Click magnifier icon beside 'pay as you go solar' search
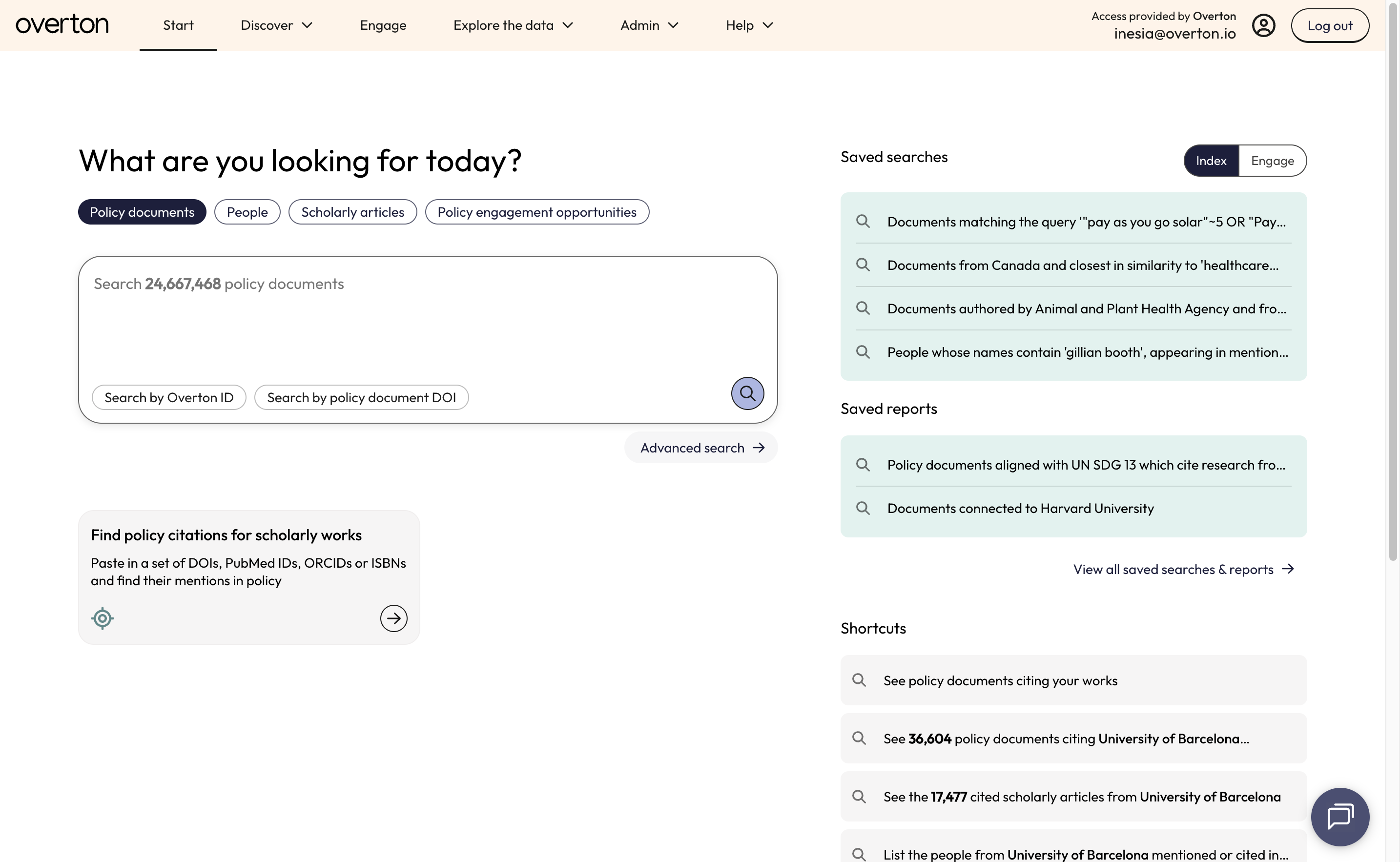The width and height of the screenshot is (1400, 862). [863, 221]
